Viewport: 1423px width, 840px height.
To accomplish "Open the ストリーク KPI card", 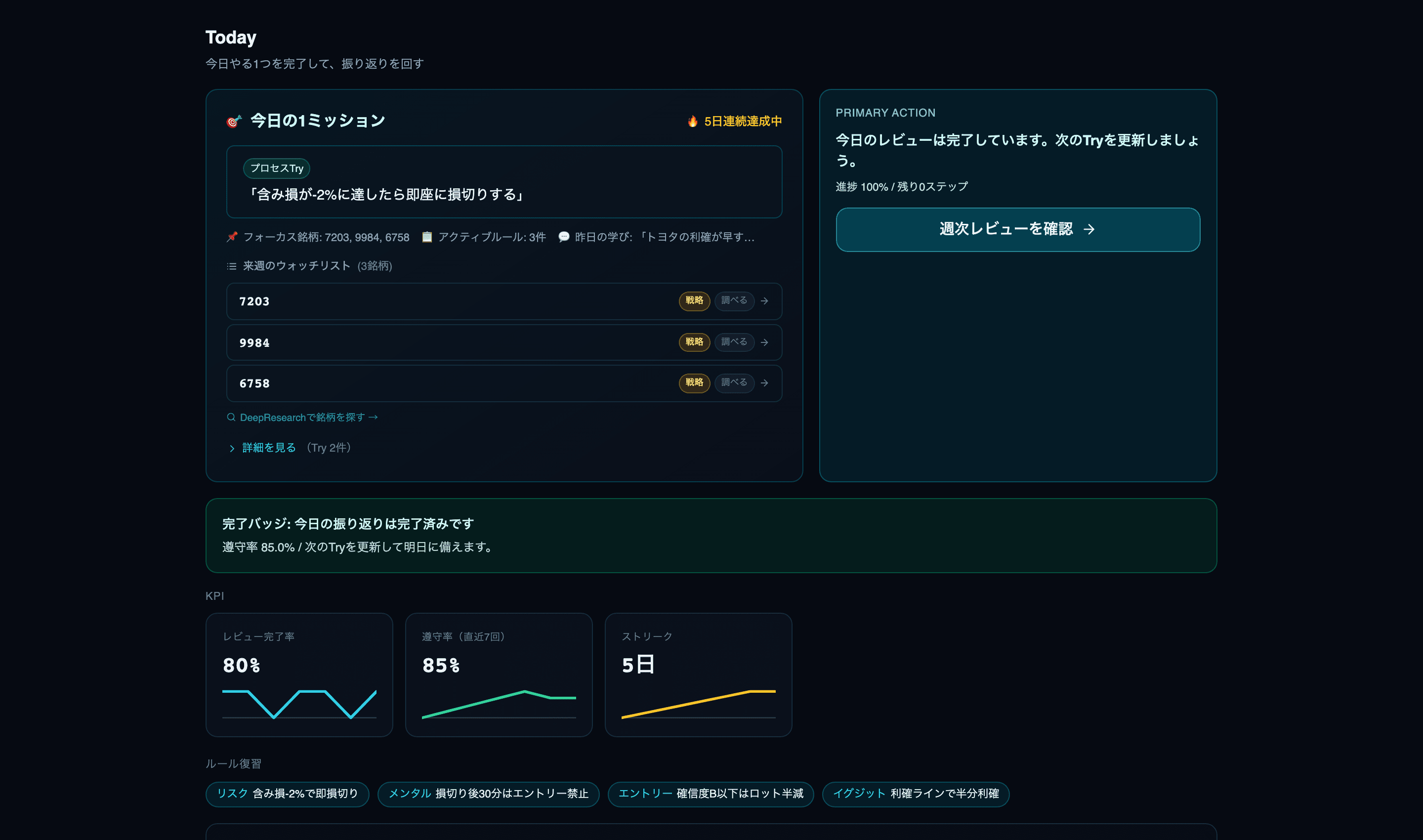I will point(699,674).
